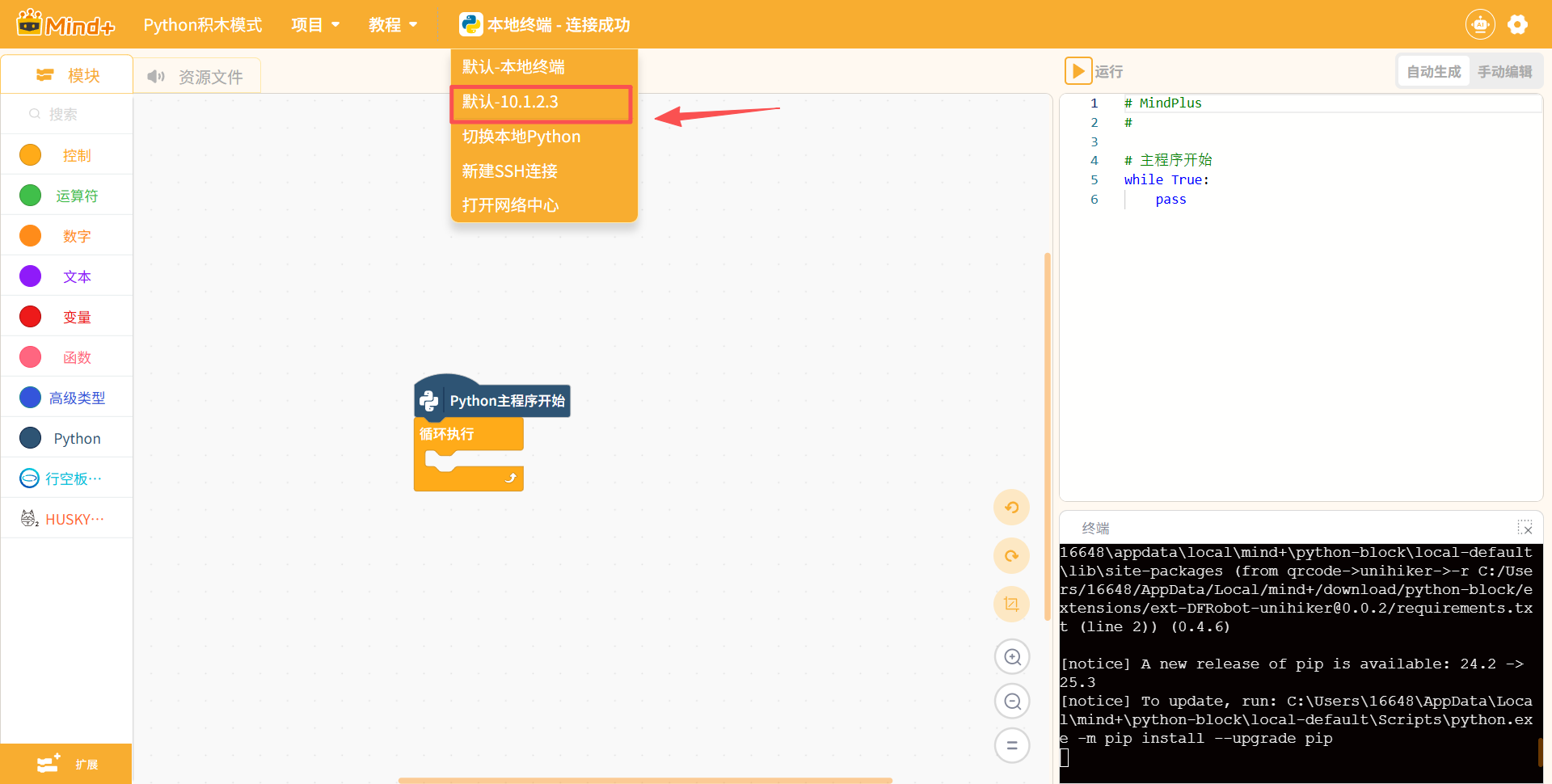
Task: Toggle the 本地终端 connection dropdown
Action: tap(545, 25)
